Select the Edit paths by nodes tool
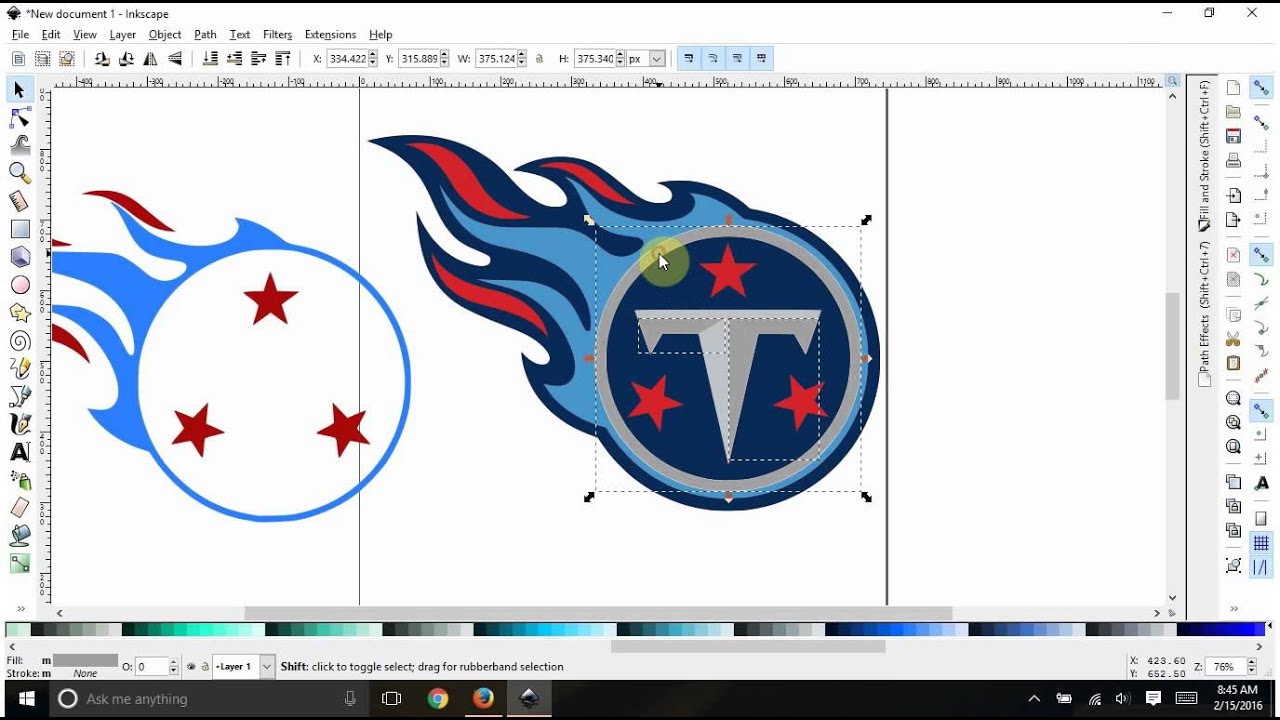Viewport: 1280px width, 720px height. point(19,118)
